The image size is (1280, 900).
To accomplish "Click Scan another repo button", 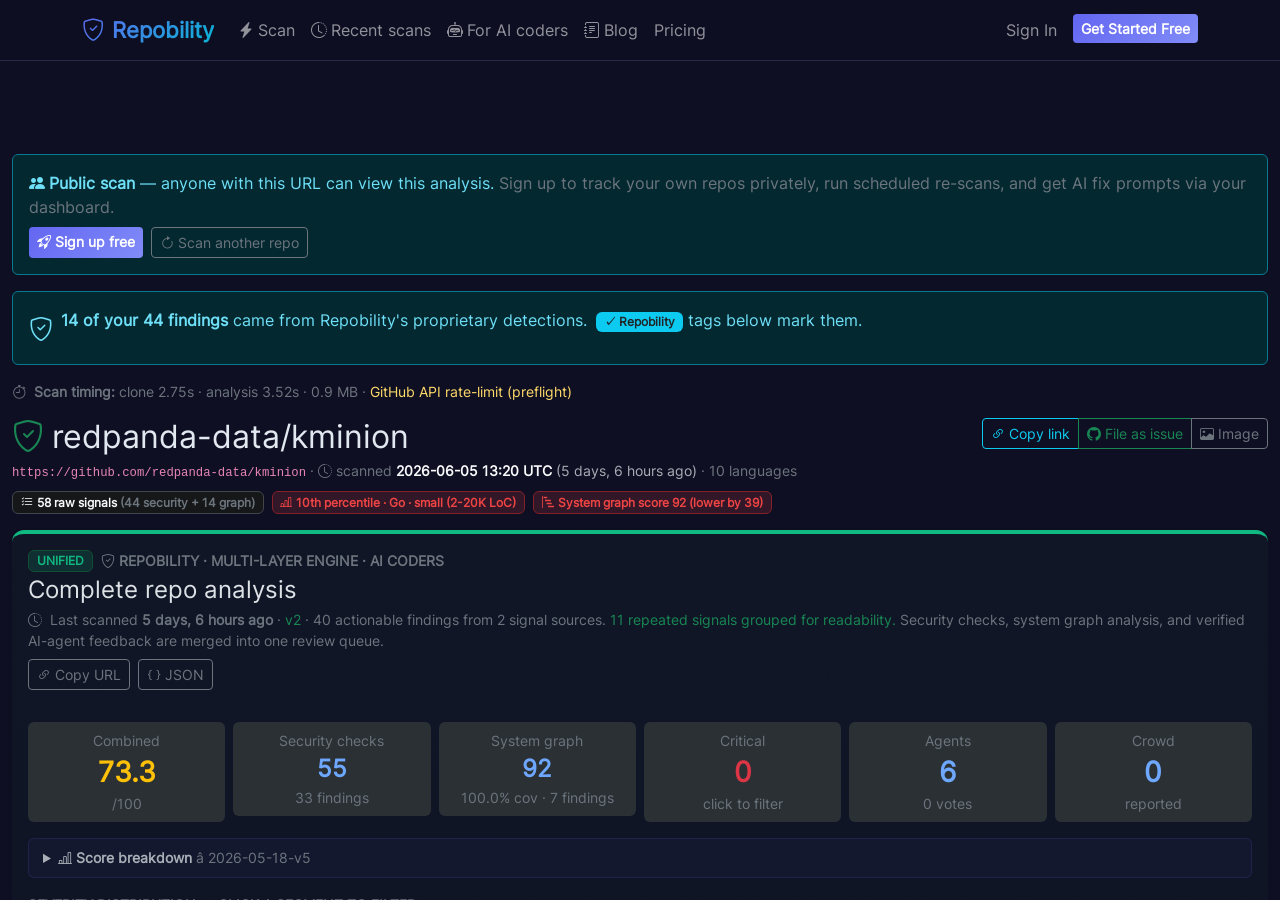I will 229,242.
